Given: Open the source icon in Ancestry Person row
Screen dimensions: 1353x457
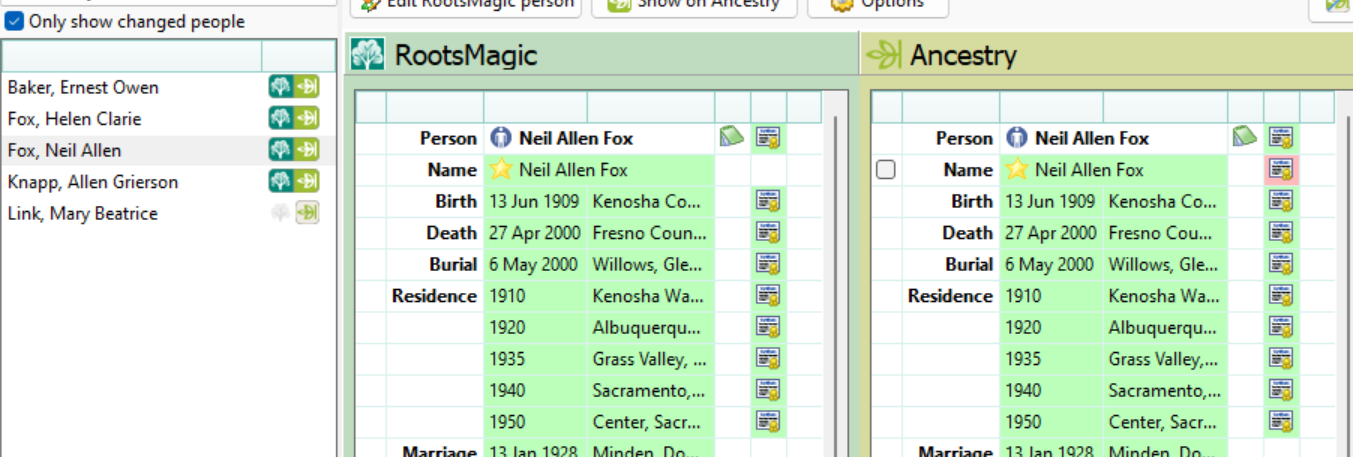Looking at the screenshot, I should (1281, 138).
